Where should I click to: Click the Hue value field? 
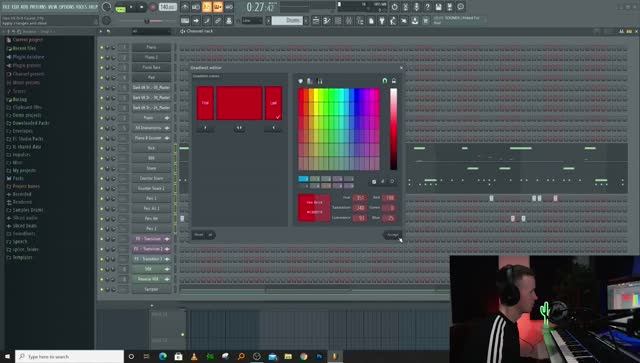pos(360,198)
